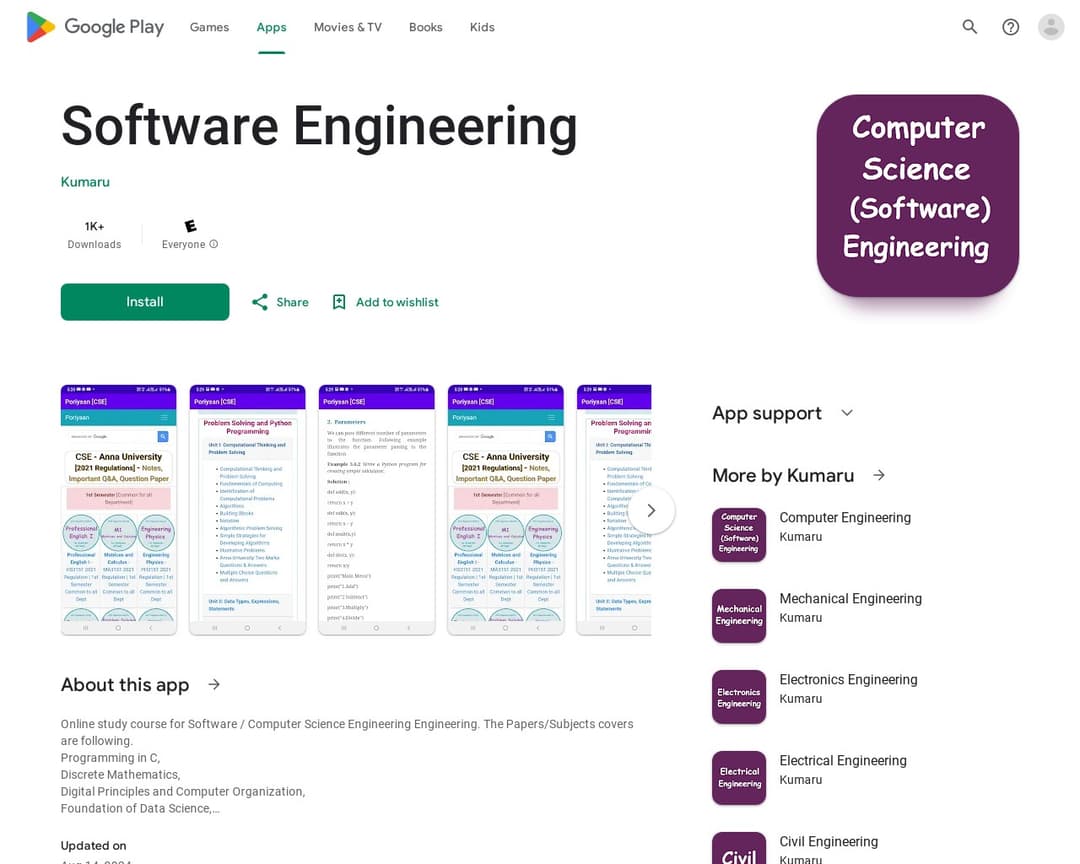Click the Software Engineering page title
This screenshot has height=864, width=1080.
tap(319, 127)
